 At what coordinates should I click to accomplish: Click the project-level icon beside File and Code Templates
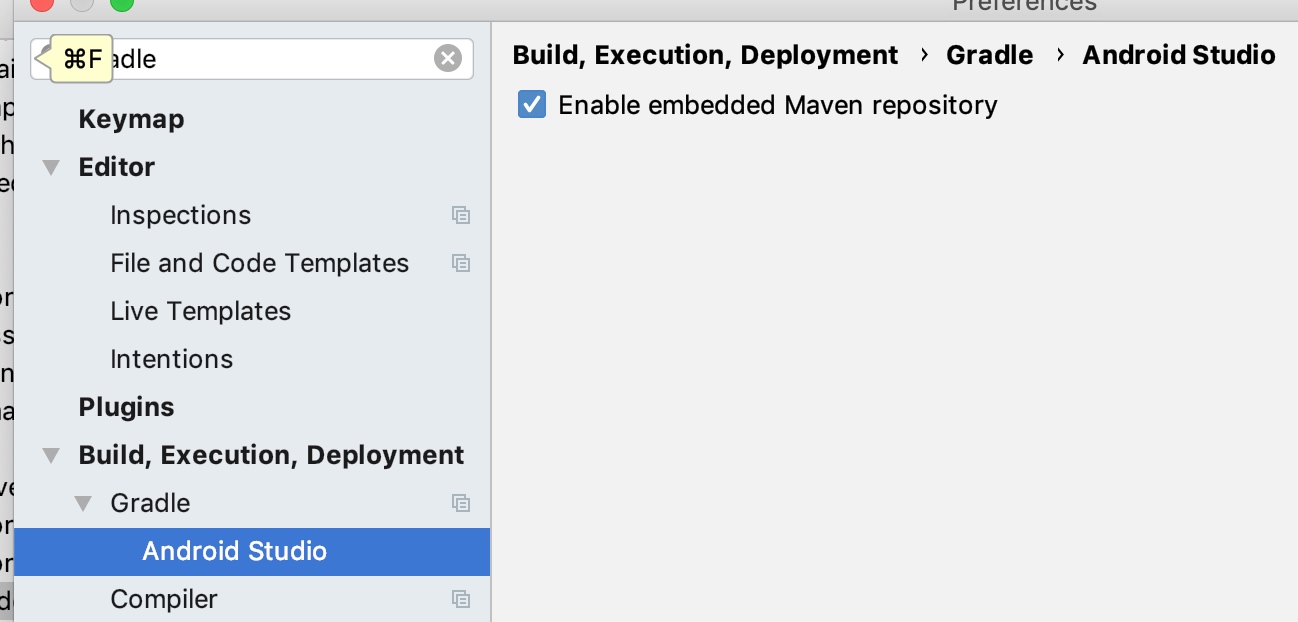(461, 263)
